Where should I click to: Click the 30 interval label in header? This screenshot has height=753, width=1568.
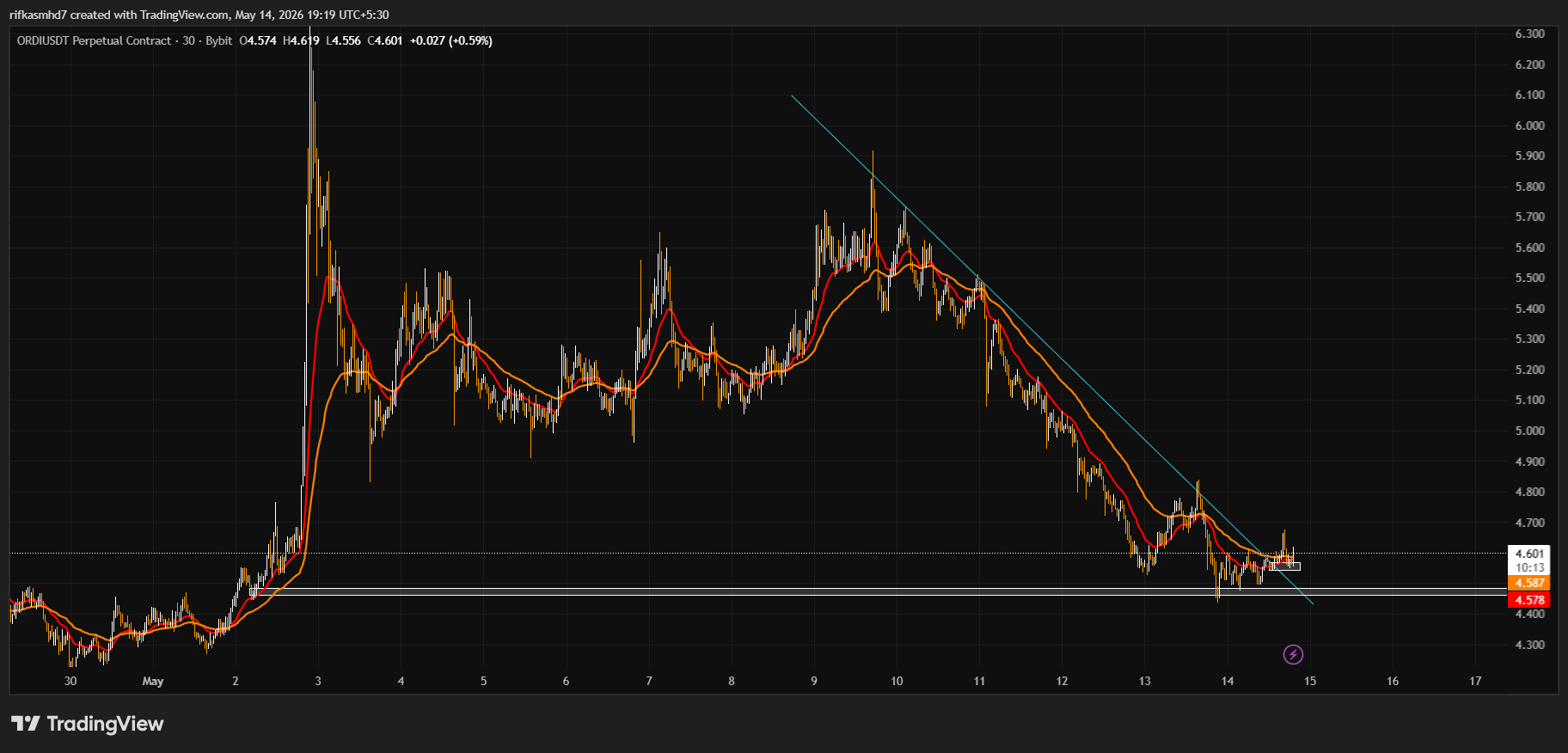tap(189, 40)
